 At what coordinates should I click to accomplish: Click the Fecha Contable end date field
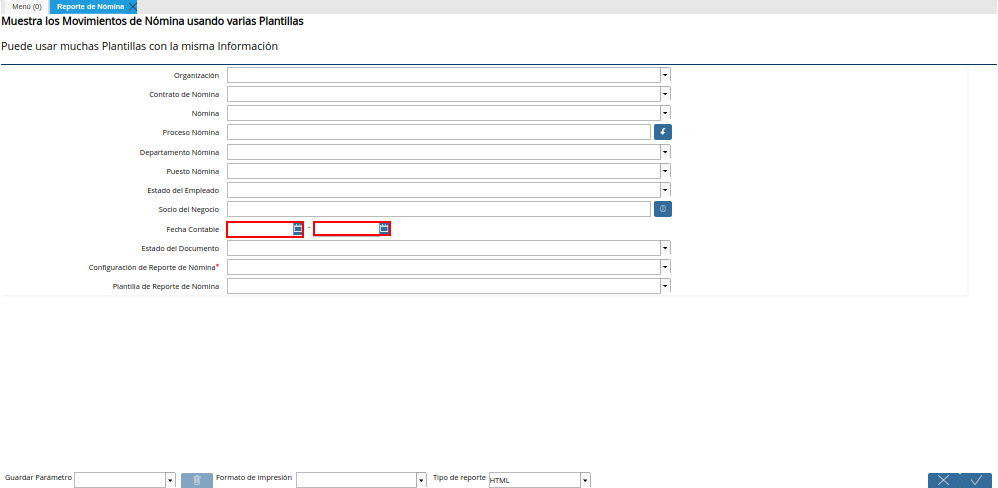point(347,229)
